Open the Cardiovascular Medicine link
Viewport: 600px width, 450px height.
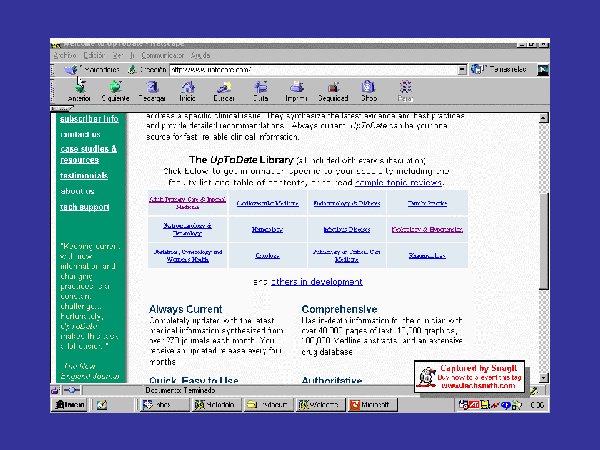click(x=267, y=203)
